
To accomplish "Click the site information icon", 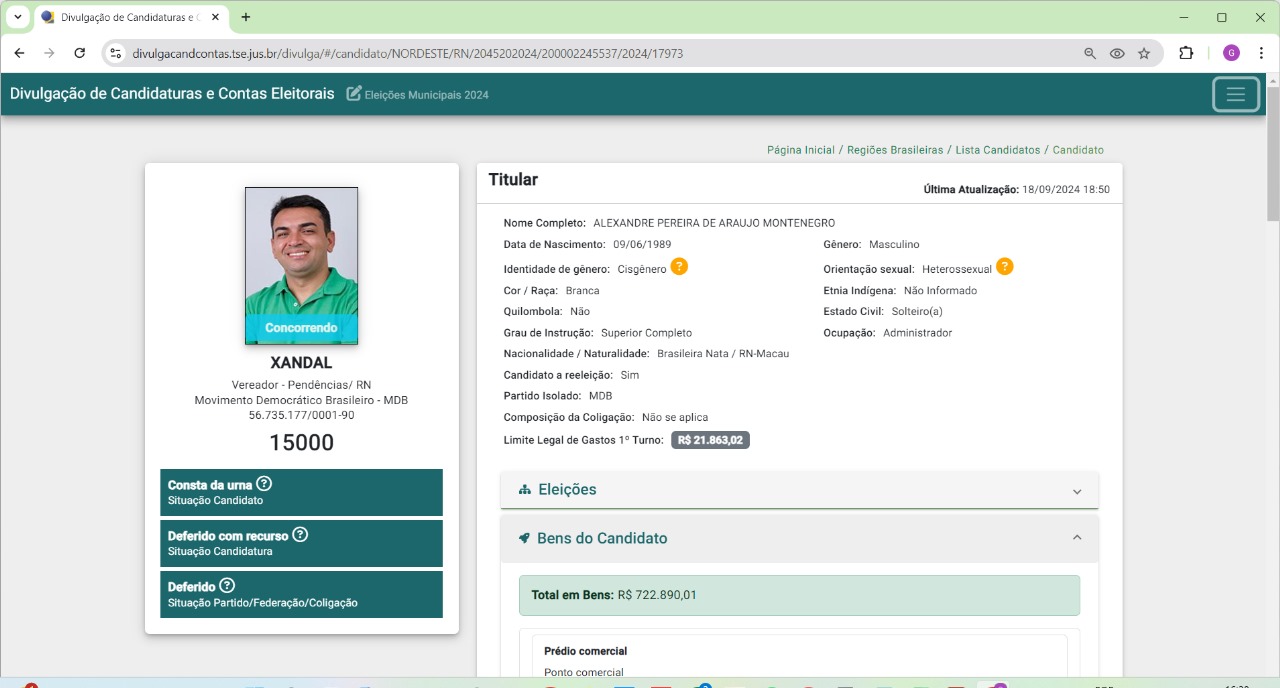I will (x=115, y=53).
